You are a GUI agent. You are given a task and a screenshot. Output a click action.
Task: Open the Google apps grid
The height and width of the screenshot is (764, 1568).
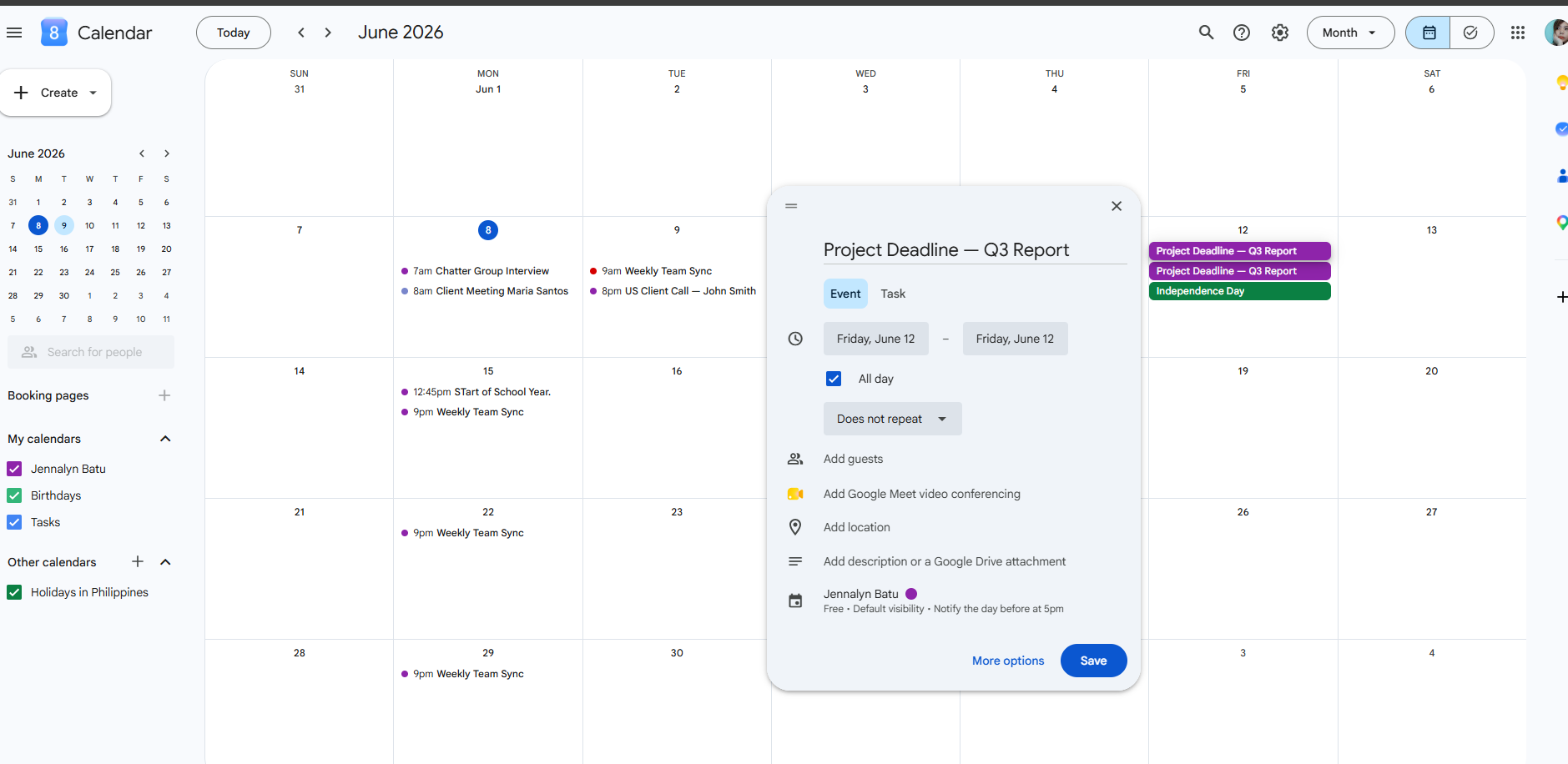point(1518,33)
